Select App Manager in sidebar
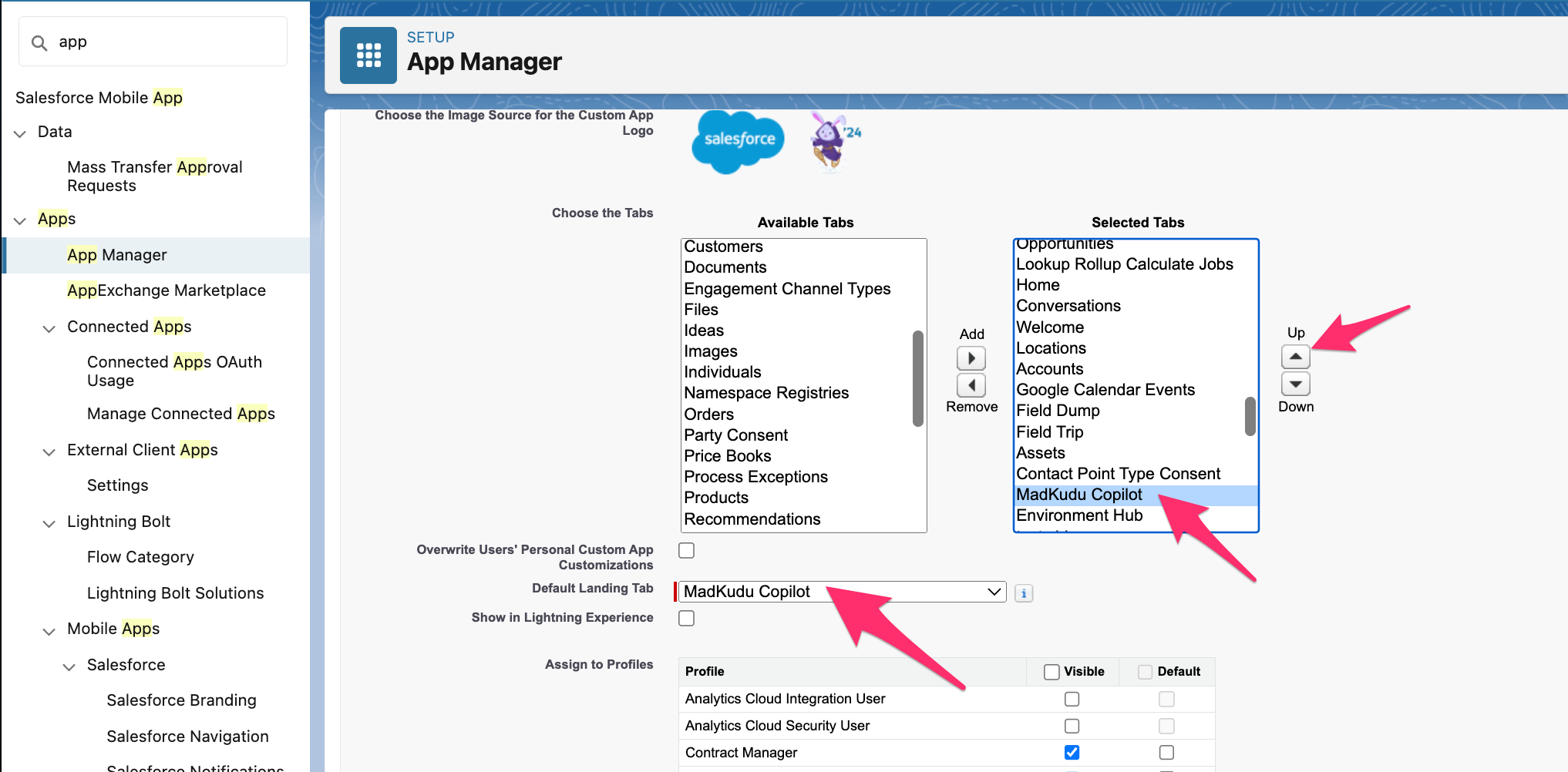 (117, 255)
